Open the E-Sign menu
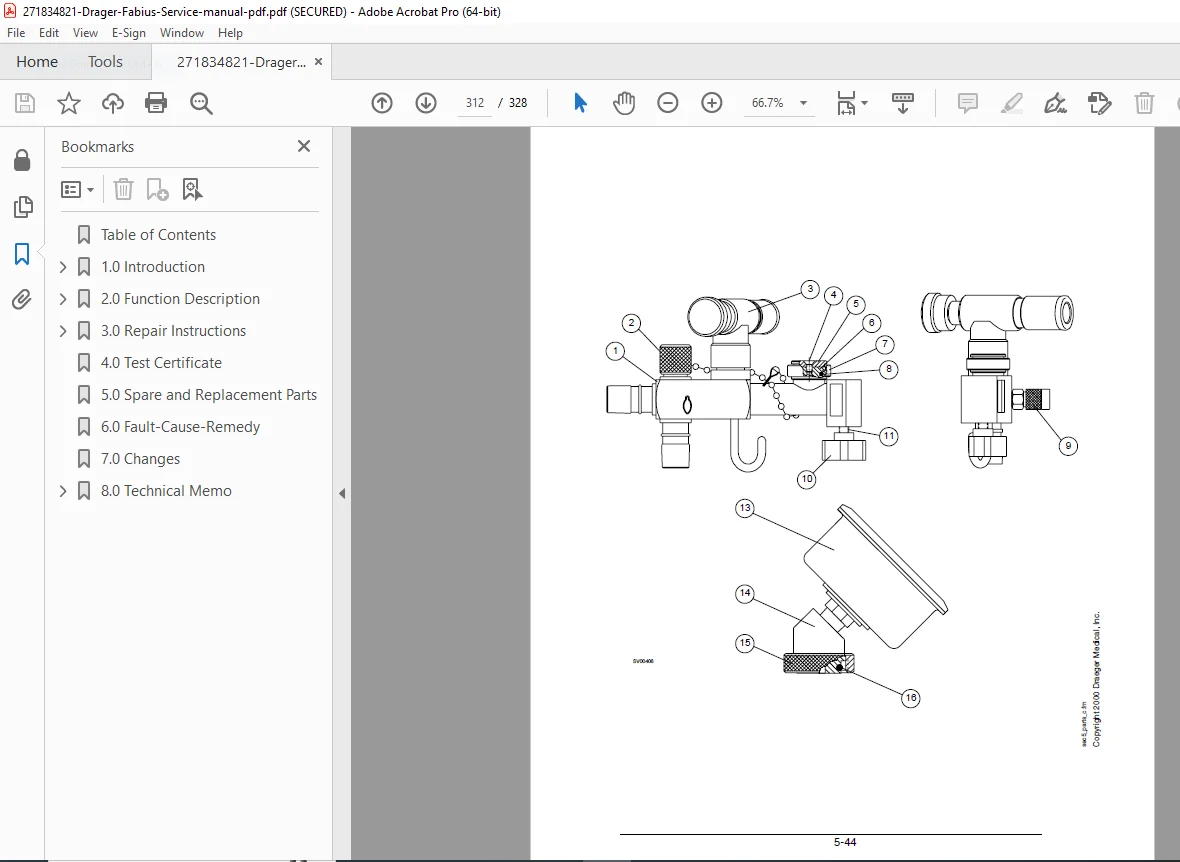The width and height of the screenshot is (1180, 862). click(x=129, y=33)
